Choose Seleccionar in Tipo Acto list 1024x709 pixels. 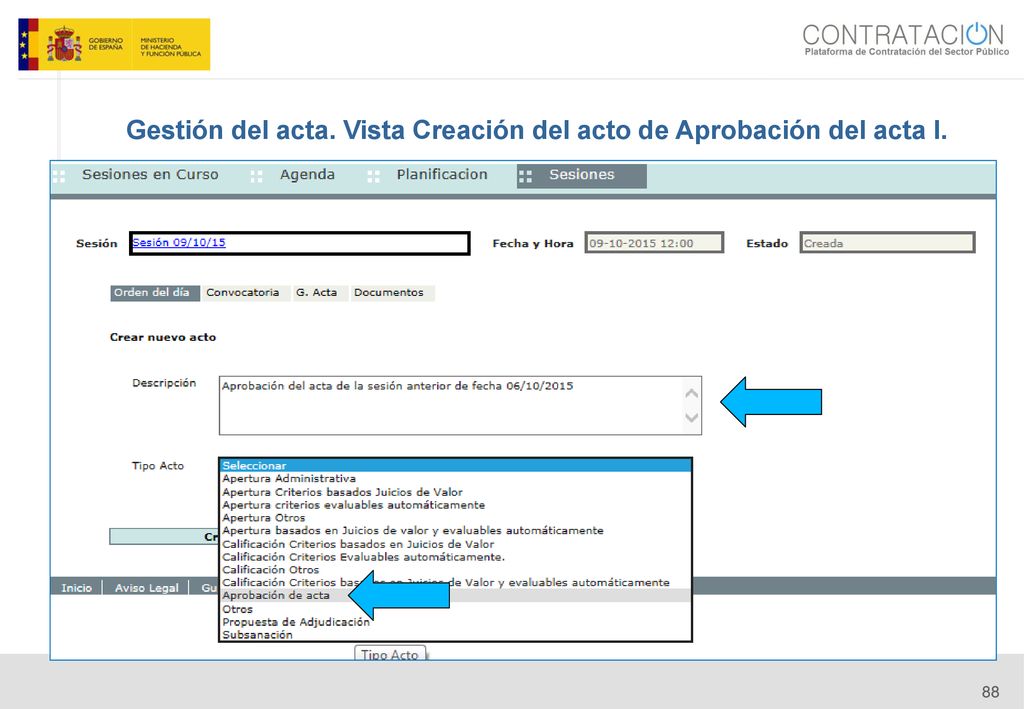pyautogui.click(x=455, y=465)
